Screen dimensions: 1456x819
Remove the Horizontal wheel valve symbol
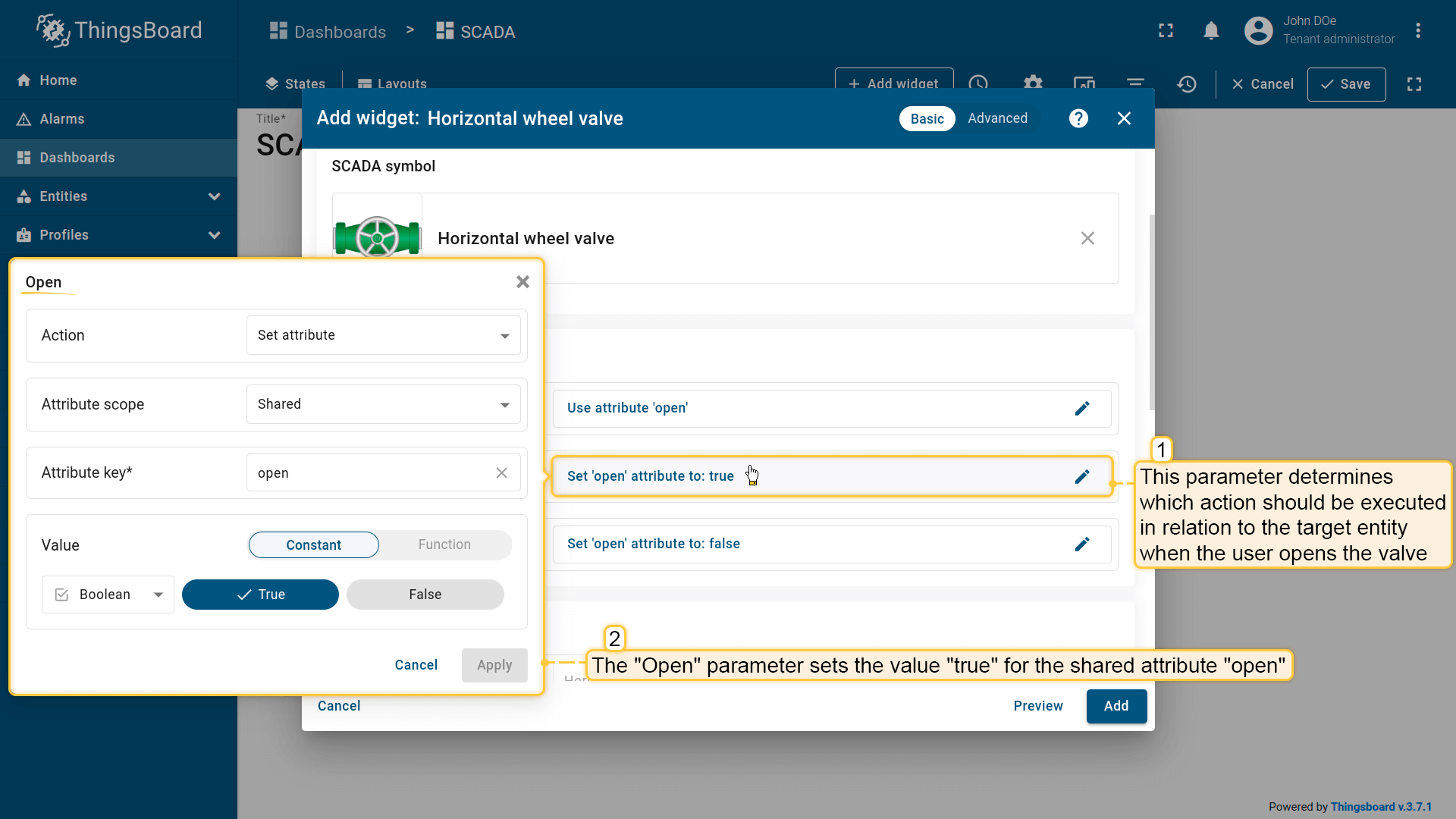coord(1087,238)
